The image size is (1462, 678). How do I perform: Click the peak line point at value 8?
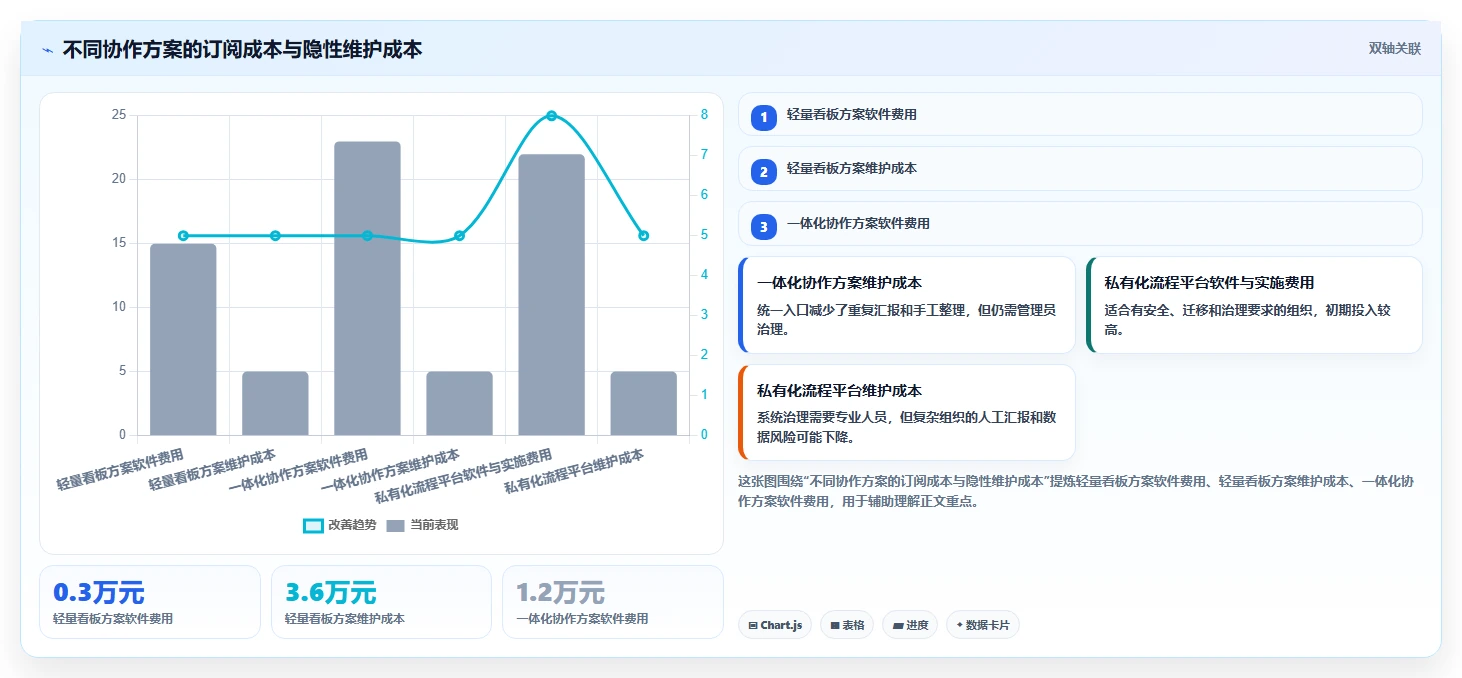pos(551,116)
